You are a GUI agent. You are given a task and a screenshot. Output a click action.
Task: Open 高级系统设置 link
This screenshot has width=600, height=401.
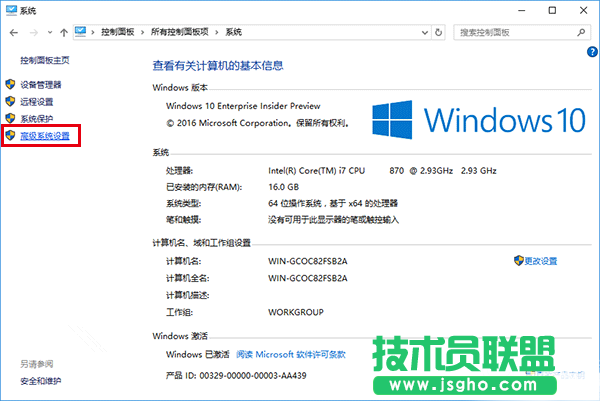point(45,136)
